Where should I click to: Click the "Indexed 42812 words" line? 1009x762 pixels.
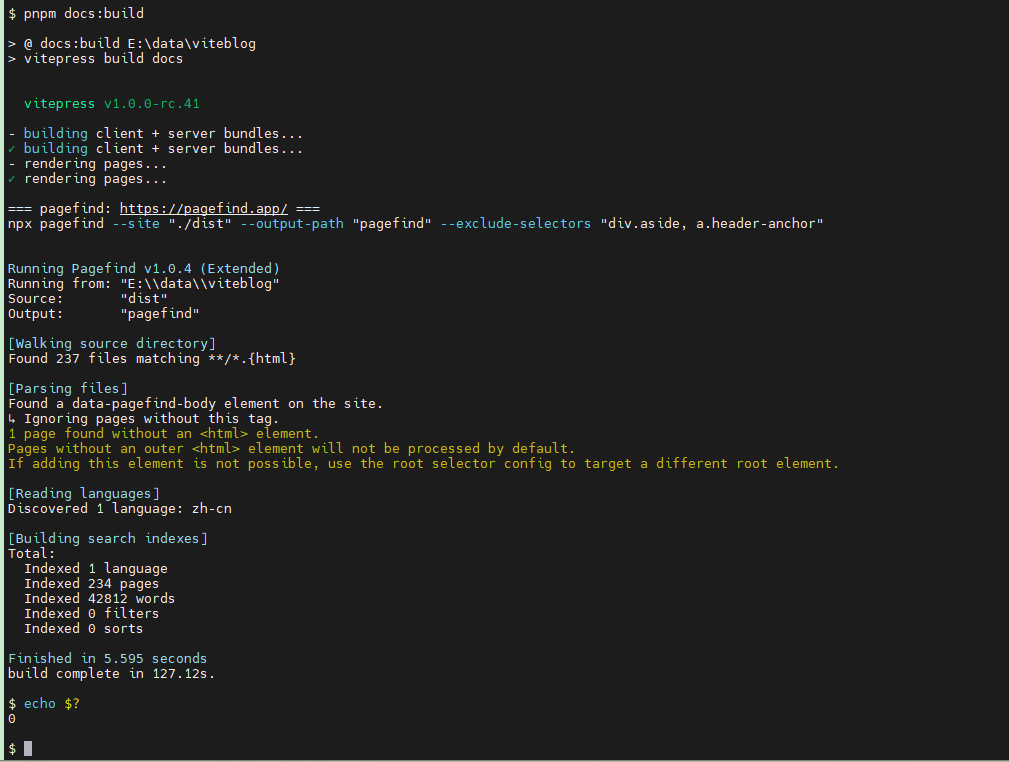[x=99, y=598]
